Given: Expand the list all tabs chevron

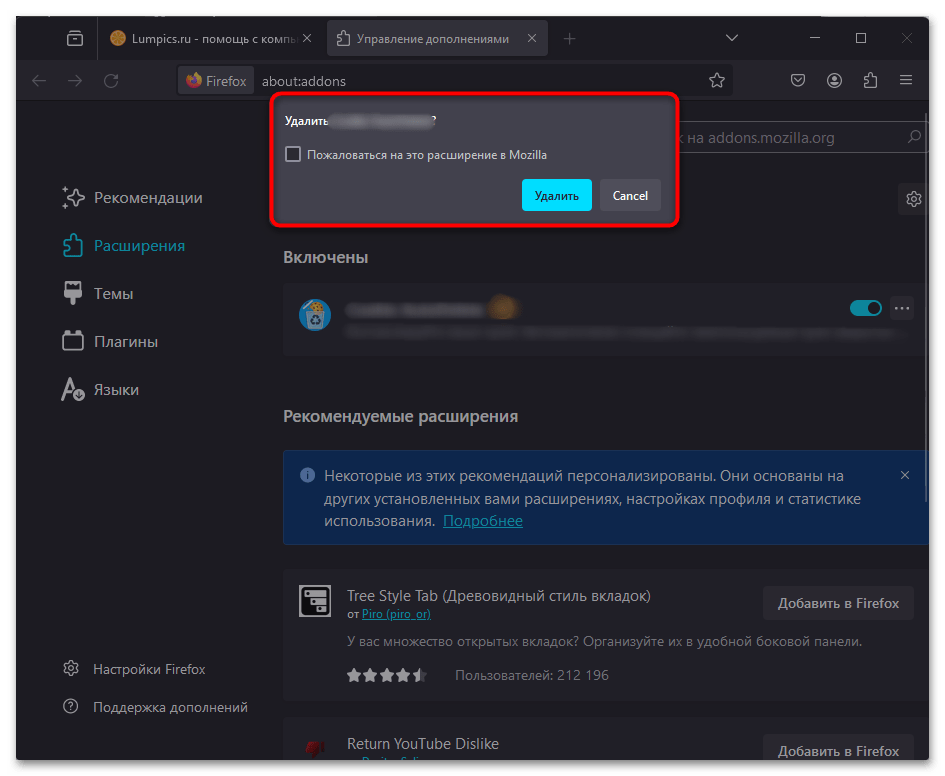Looking at the screenshot, I should pos(732,38).
